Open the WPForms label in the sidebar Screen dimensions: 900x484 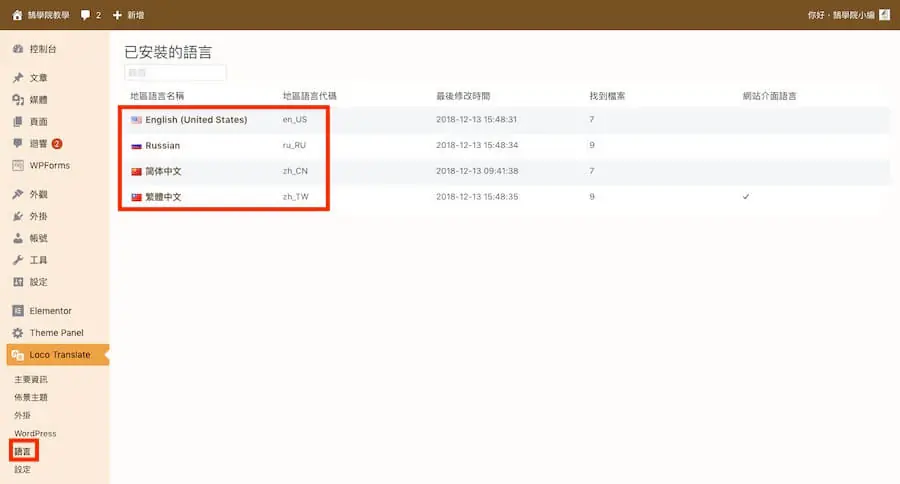(49, 165)
